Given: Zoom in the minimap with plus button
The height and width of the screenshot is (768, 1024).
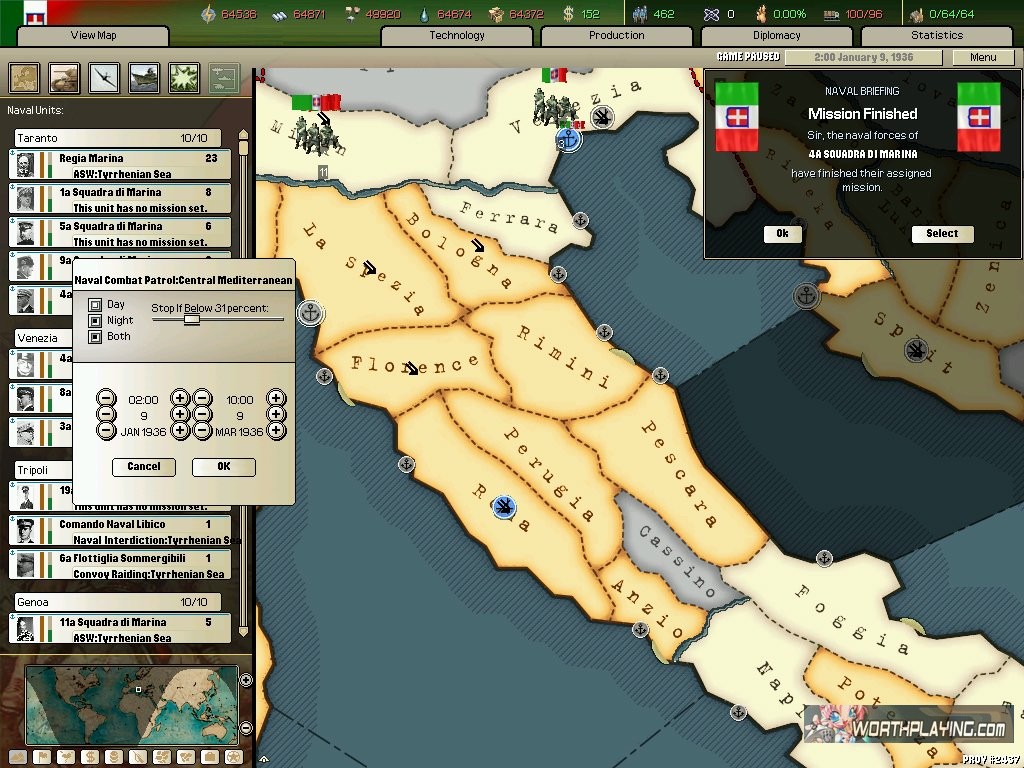Looking at the screenshot, I should [246, 680].
